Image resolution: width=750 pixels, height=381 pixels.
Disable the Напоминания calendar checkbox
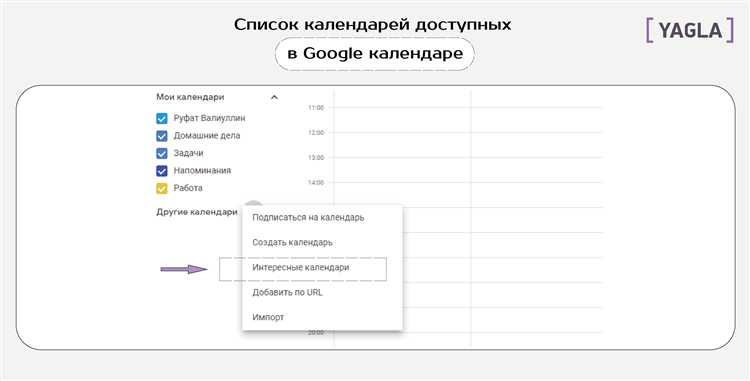tap(162, 171)
